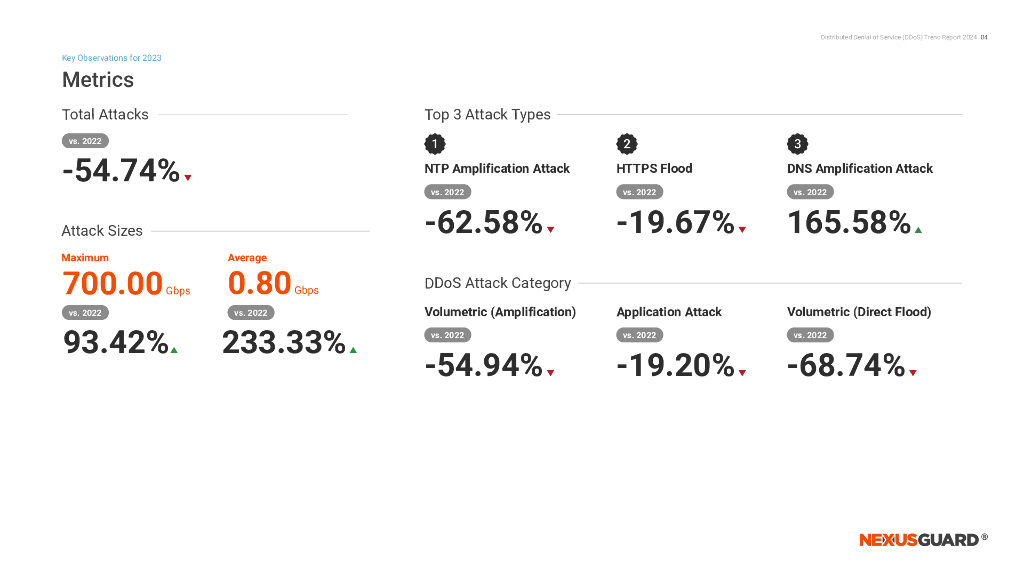Select the 700.00 Gbps maximum value
Image resolution: width=1024 pixels, height=576 pixels.
click(x=126, y=284)
